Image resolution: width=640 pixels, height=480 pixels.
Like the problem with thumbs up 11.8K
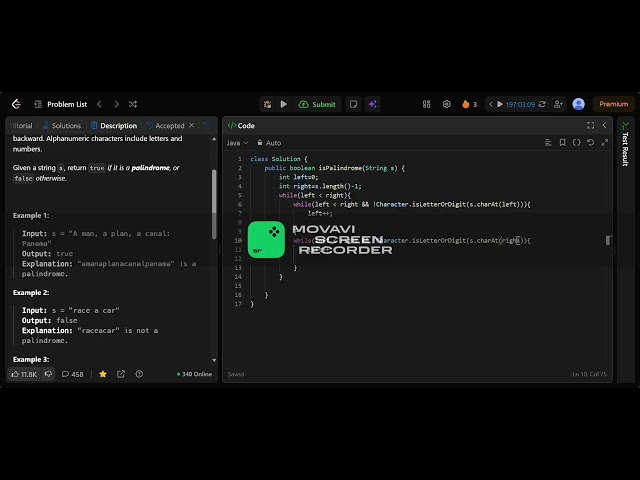coord(24,374)
